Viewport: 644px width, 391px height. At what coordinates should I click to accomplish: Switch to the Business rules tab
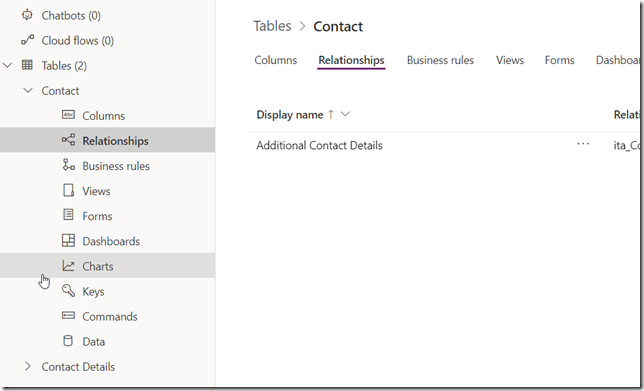(440, 60)
